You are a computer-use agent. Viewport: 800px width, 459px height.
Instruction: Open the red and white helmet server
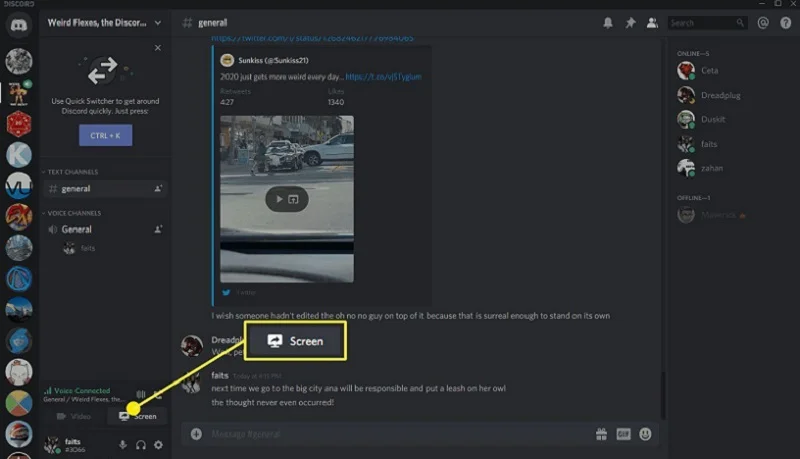19,434
